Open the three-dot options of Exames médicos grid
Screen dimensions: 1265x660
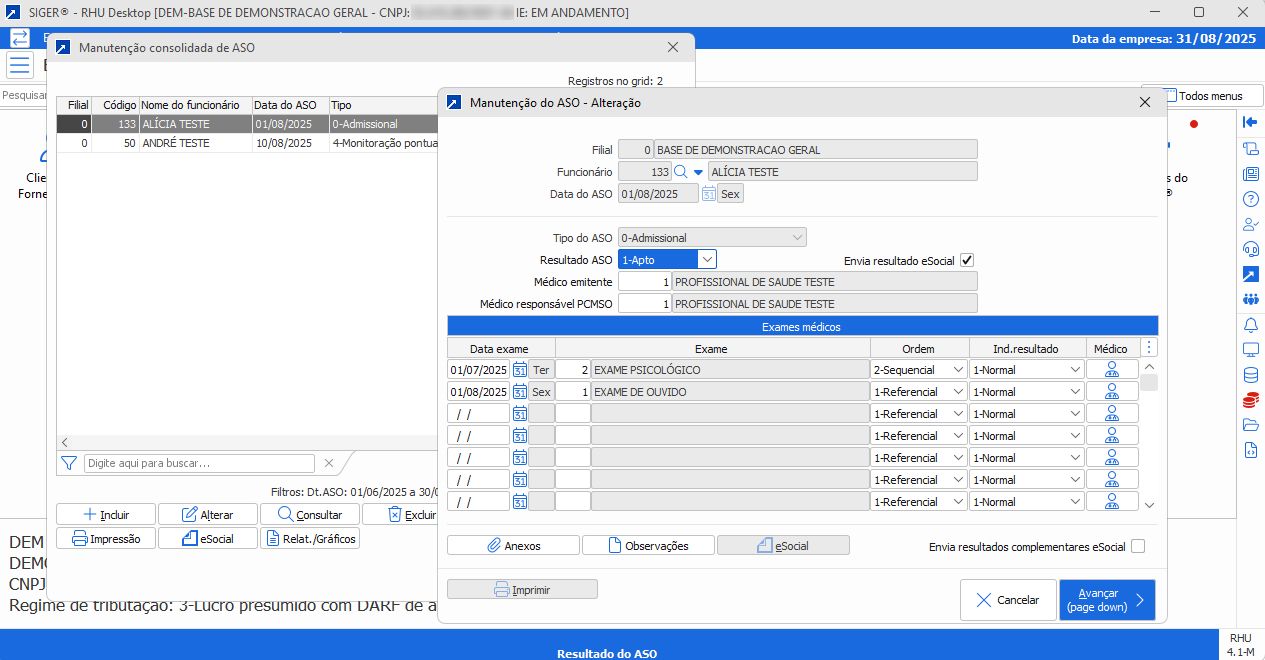tap(1148, 348)
